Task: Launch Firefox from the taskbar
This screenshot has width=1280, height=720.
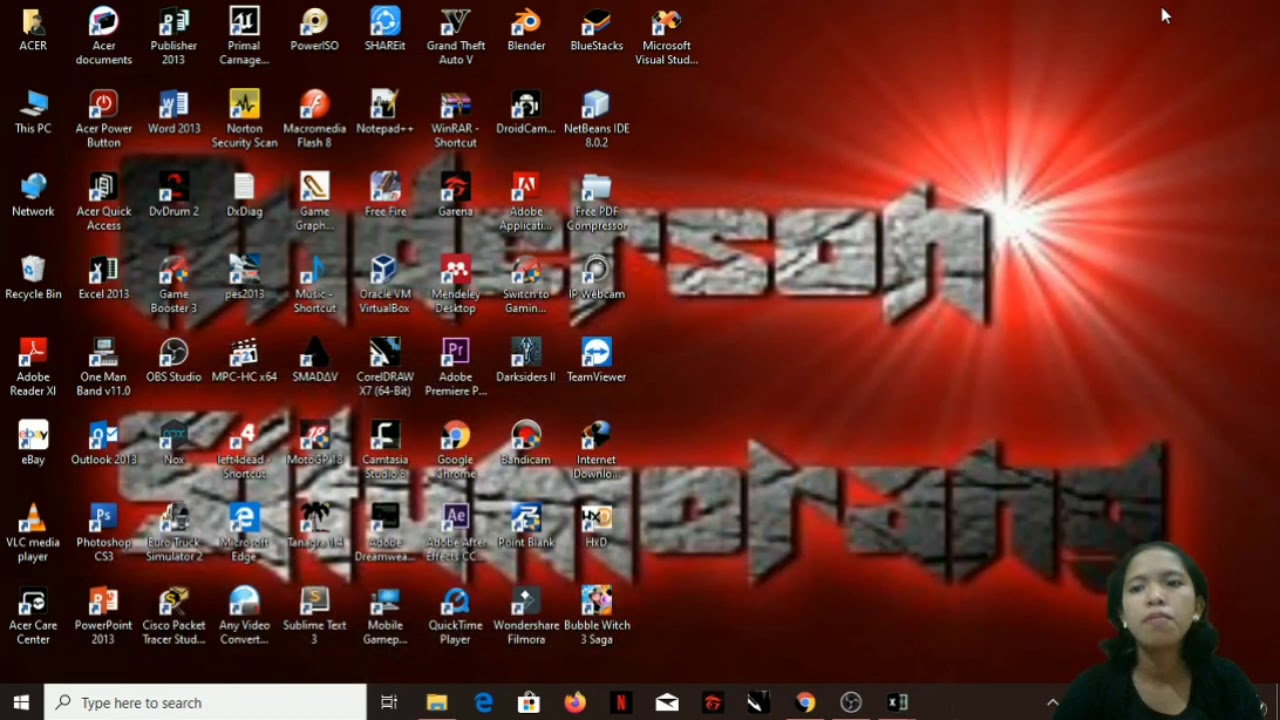Action: click(575, 702)
